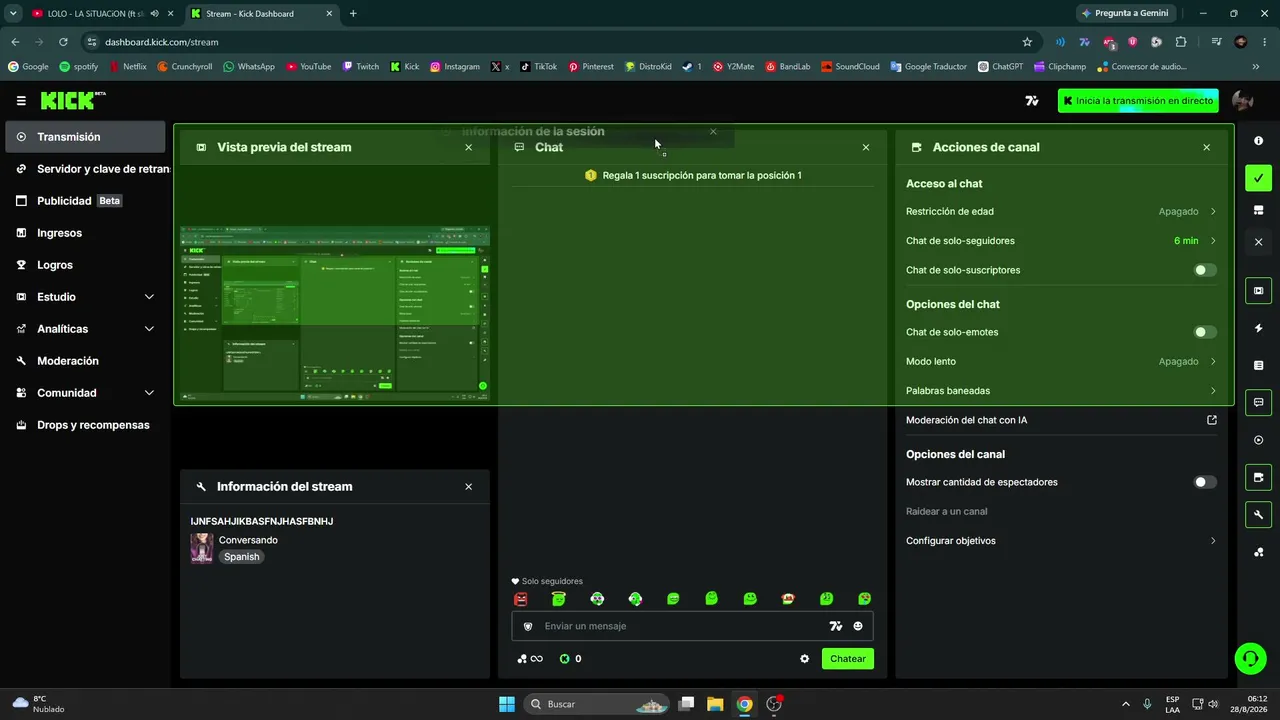Viewport: 1280px width, 720px height.
Task: Open Modo lento options
Action: click(1061, 361)
